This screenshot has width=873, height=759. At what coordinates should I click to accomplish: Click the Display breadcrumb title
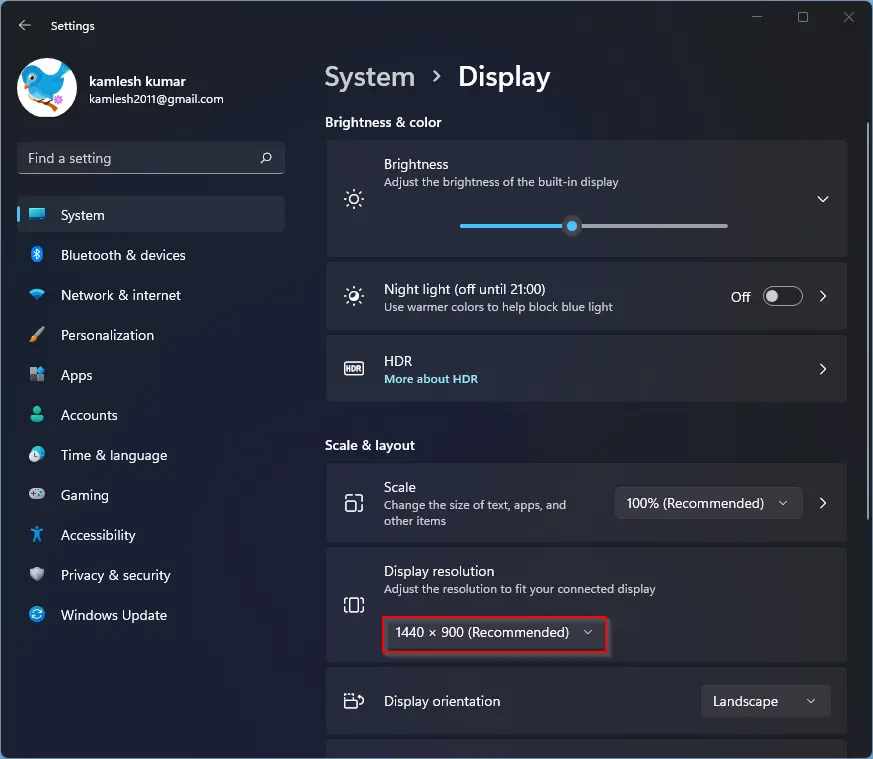point(504,77)
